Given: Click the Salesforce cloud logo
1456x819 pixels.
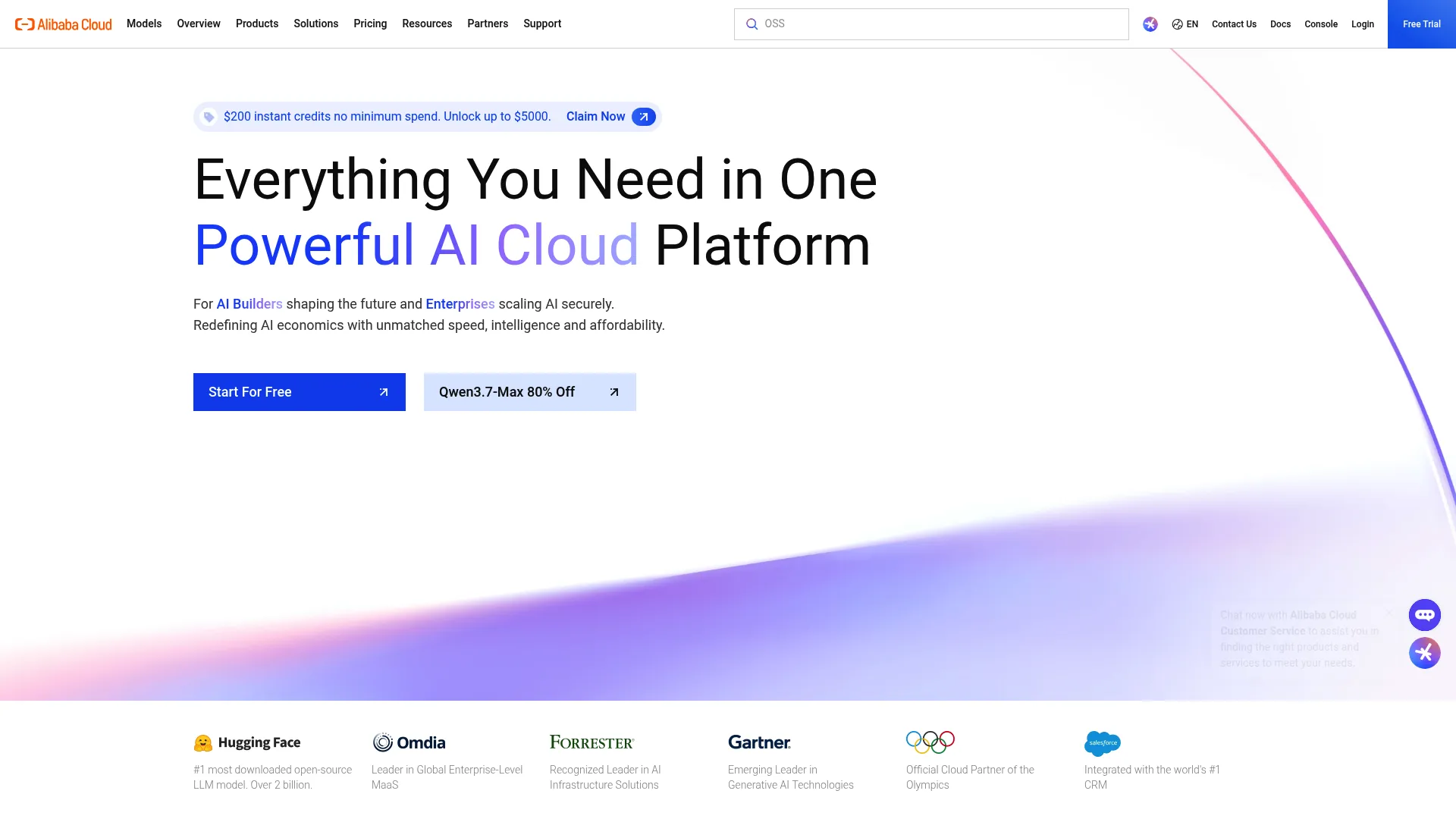Looking at the screenshot, I should [1103, 743].
